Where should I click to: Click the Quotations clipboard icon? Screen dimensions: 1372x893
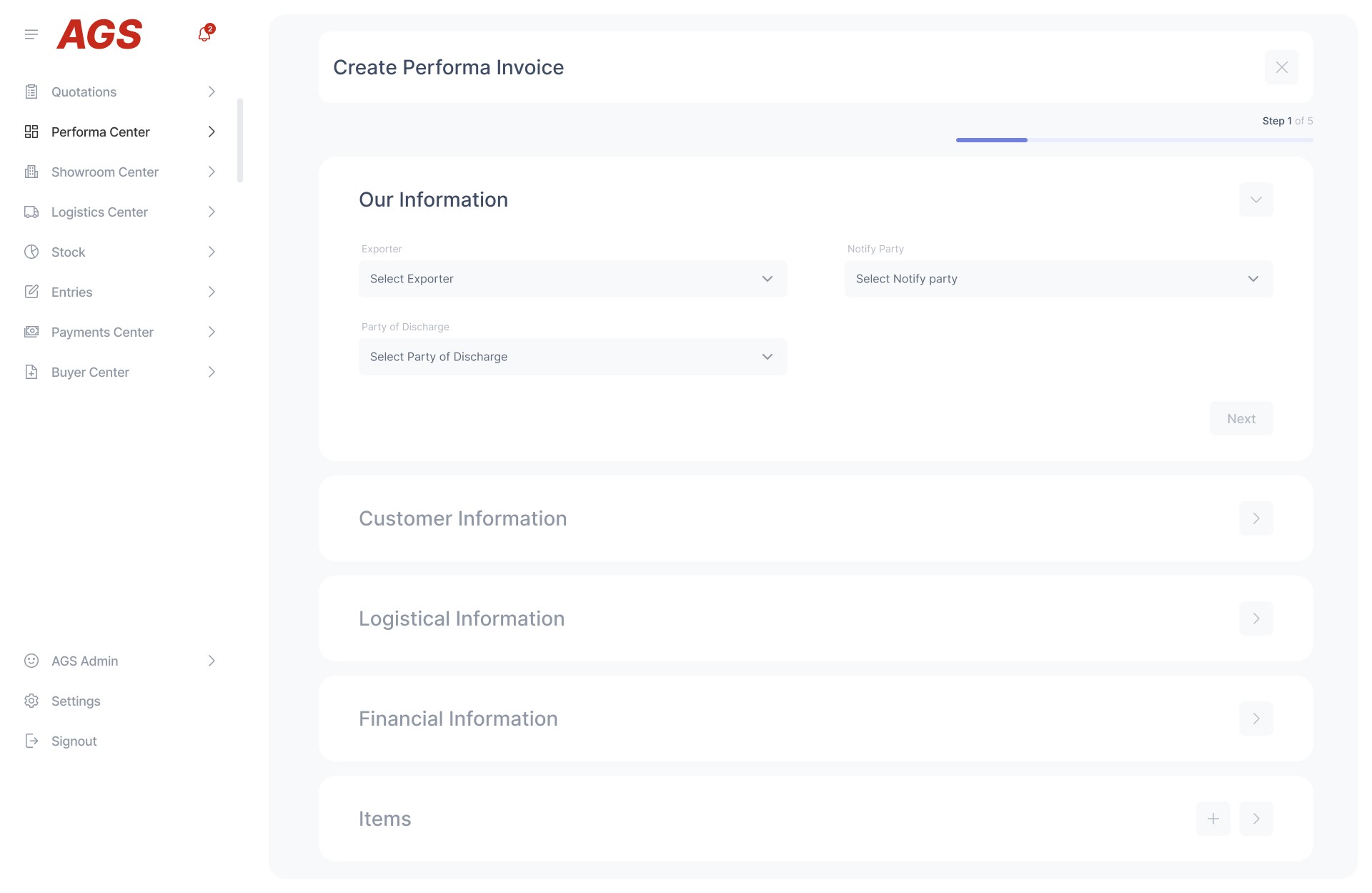tap(31, 92)
